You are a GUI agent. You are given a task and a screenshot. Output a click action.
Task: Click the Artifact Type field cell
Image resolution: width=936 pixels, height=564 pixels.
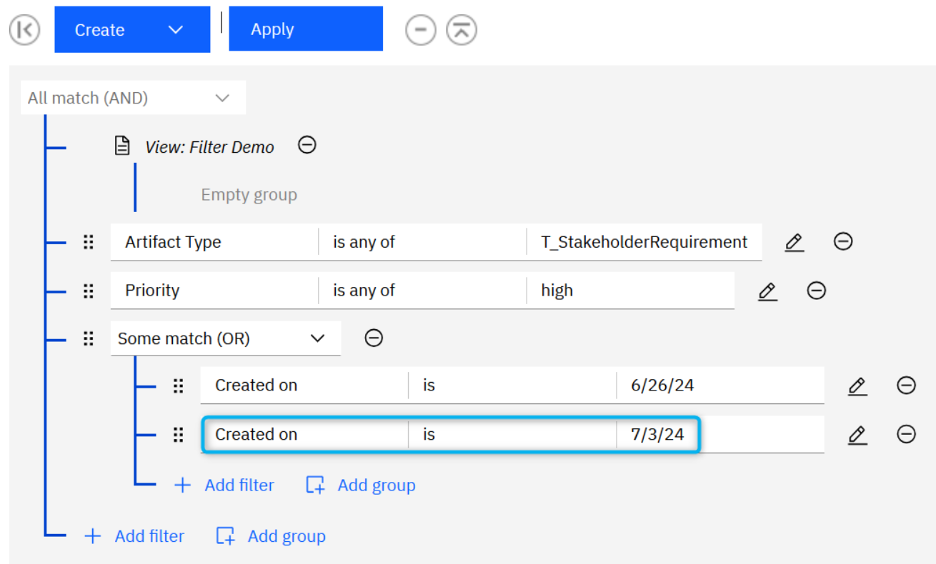(x=214, y=242)
